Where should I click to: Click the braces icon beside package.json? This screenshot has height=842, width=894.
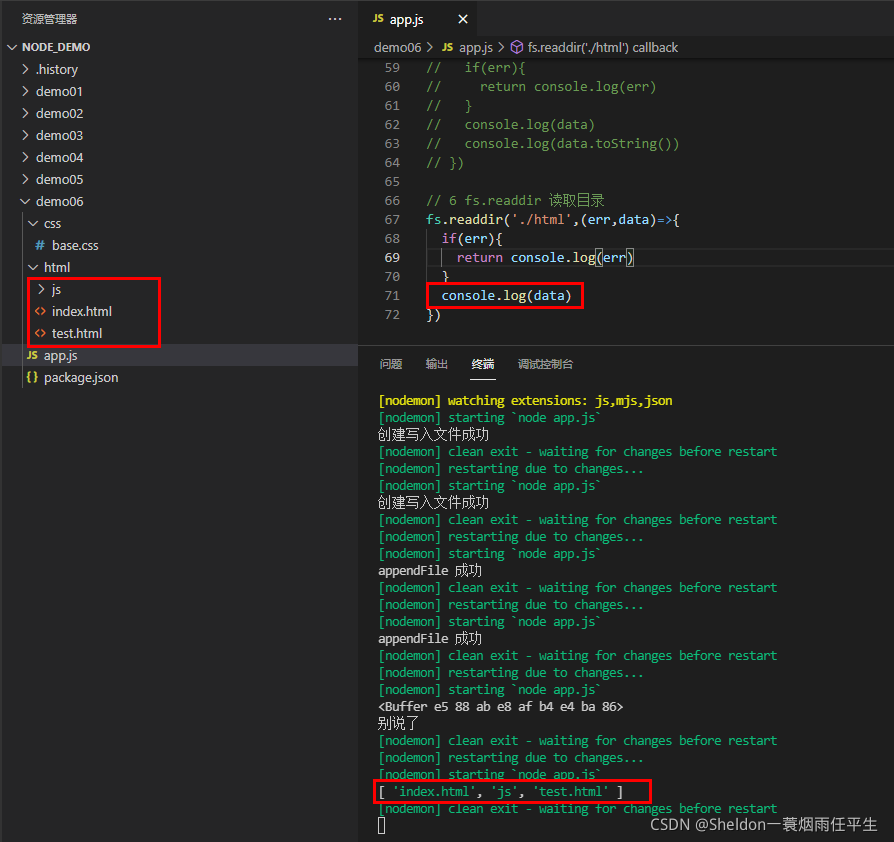coord(32,377)
